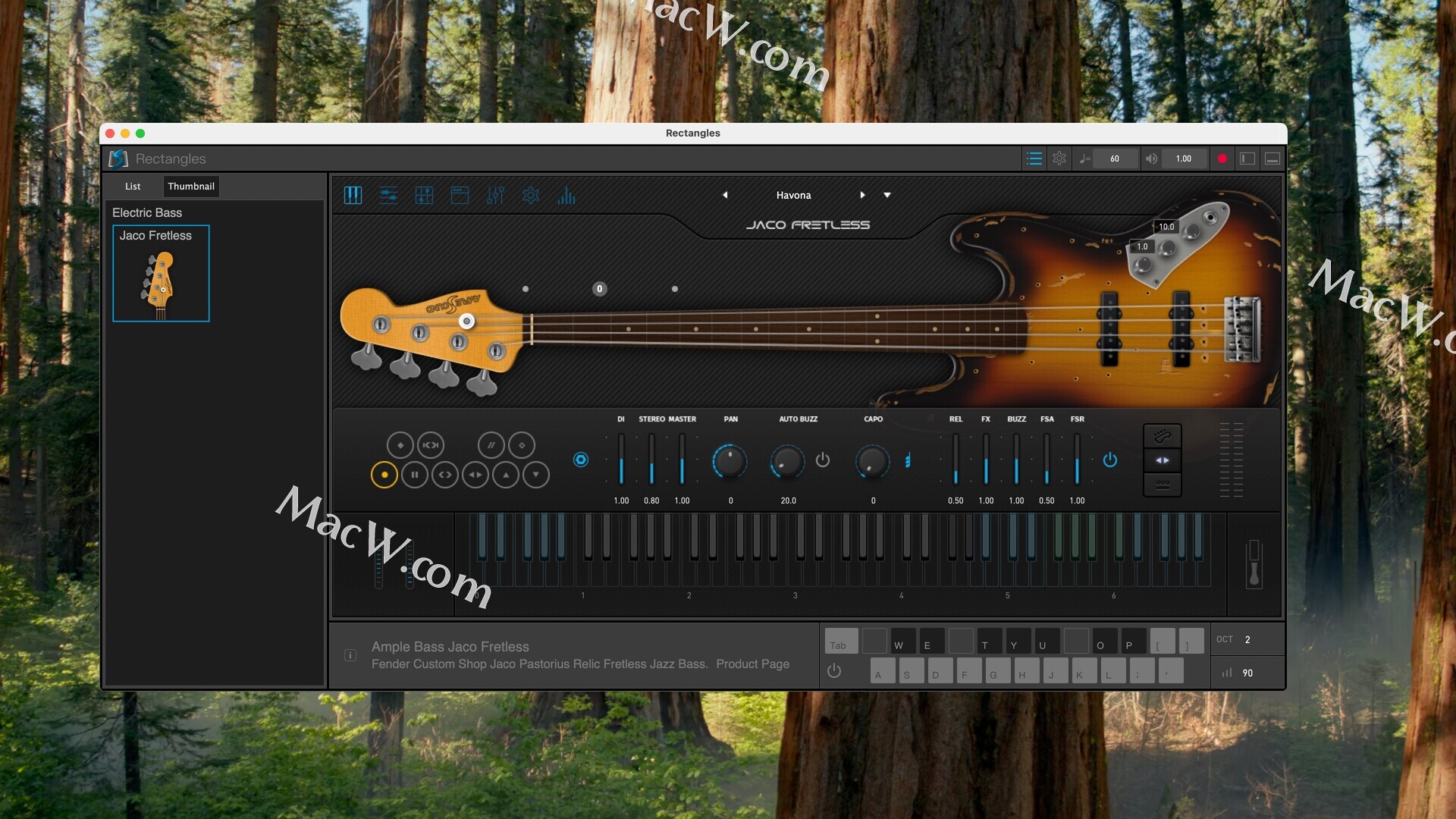Click the A key on virtual keyboard

(x=883, y=671)
